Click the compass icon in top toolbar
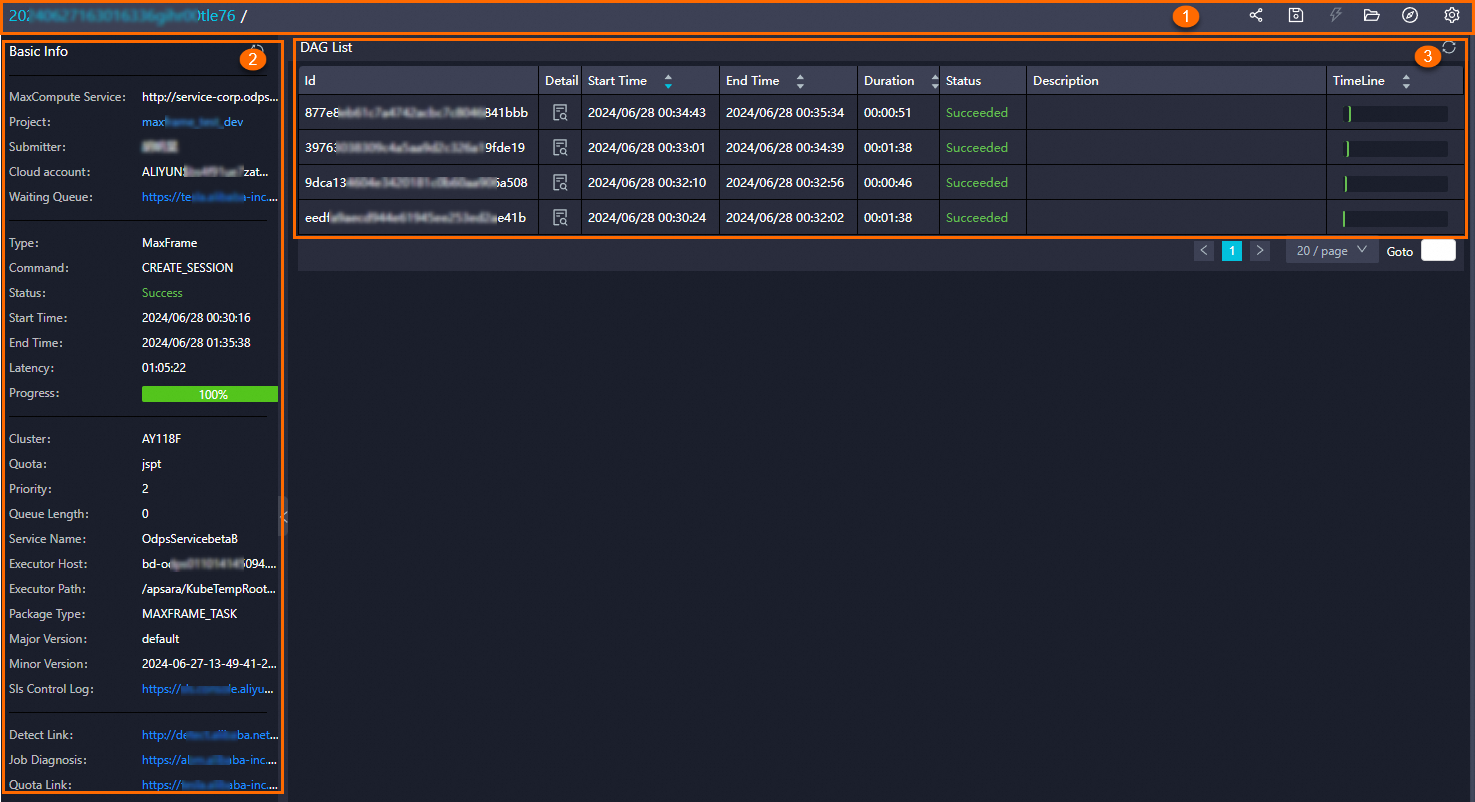This screenshot has width=1475, height=802. 1410,15
